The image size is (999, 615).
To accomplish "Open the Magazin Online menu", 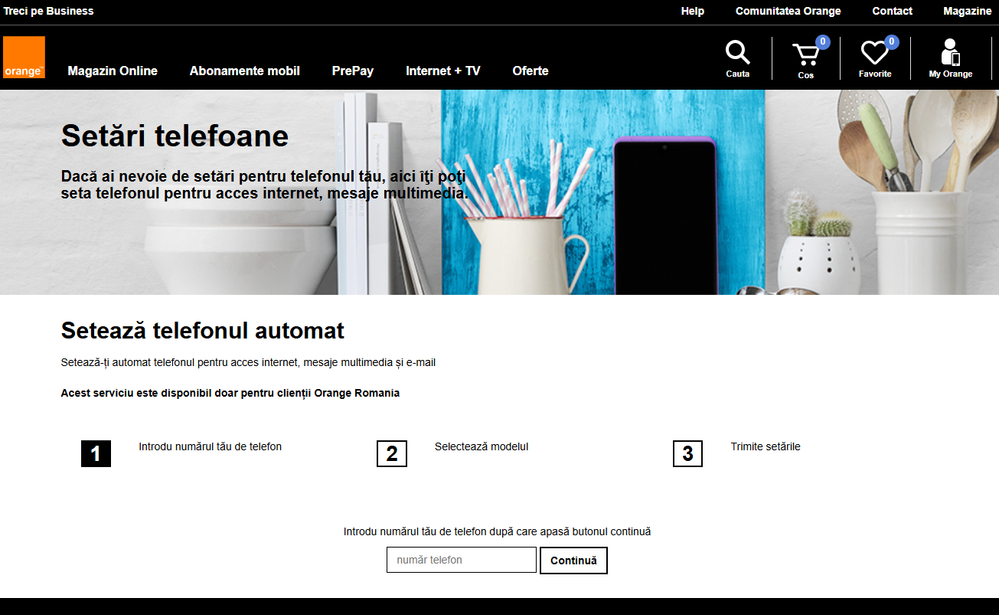I will (112, 71).
